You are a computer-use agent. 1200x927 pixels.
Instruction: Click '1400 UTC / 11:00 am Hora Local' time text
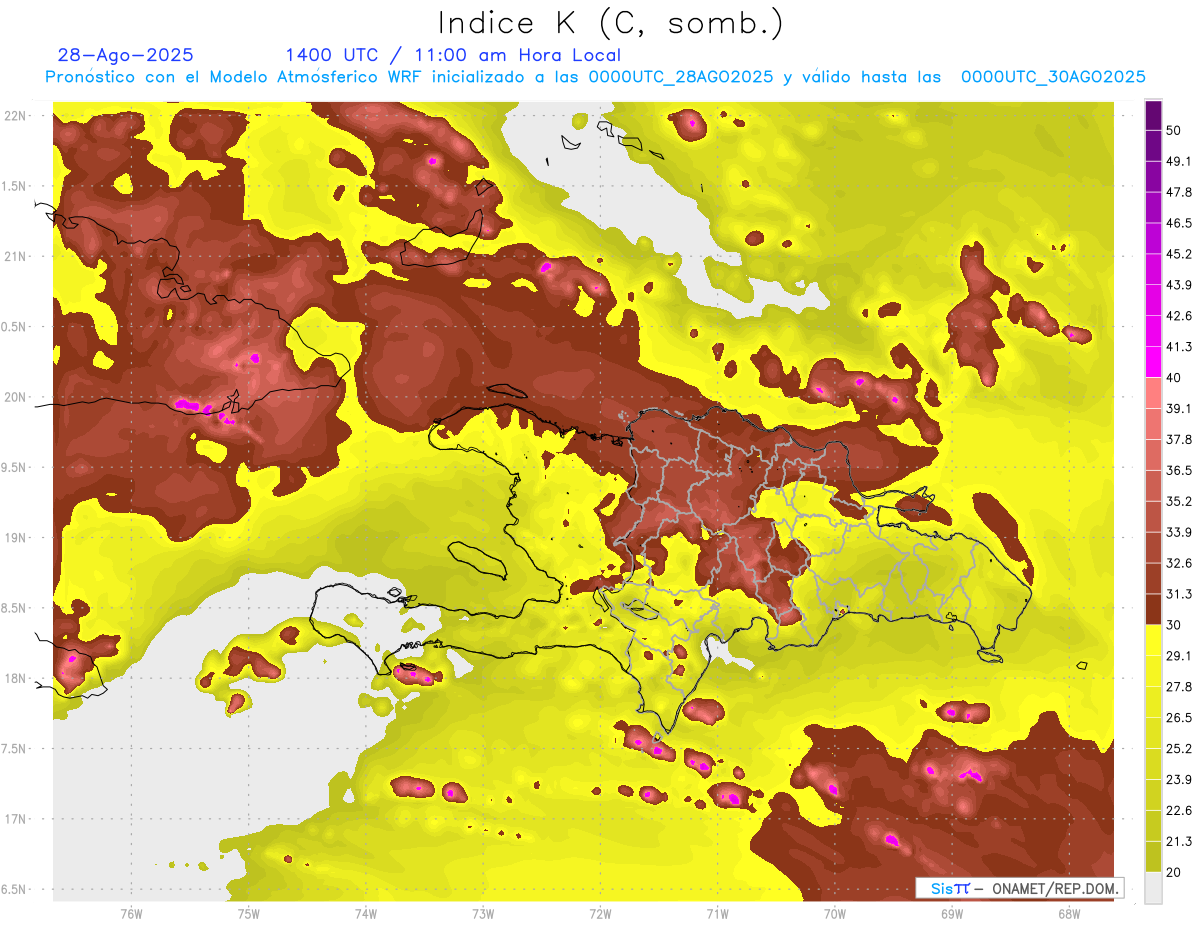[x=453, y=55]
